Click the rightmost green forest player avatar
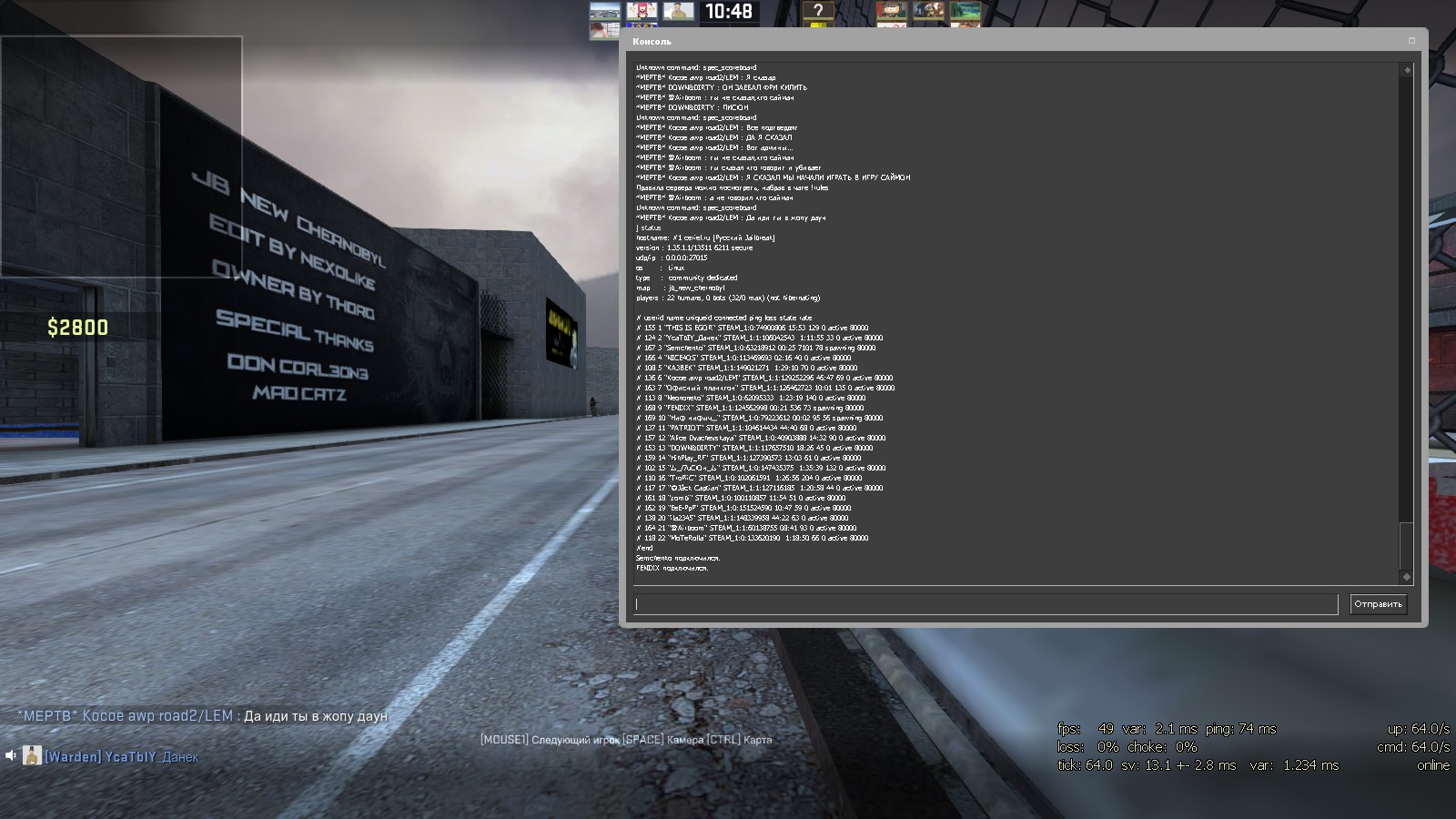The image size is (1456, 819). pos(965,11)
